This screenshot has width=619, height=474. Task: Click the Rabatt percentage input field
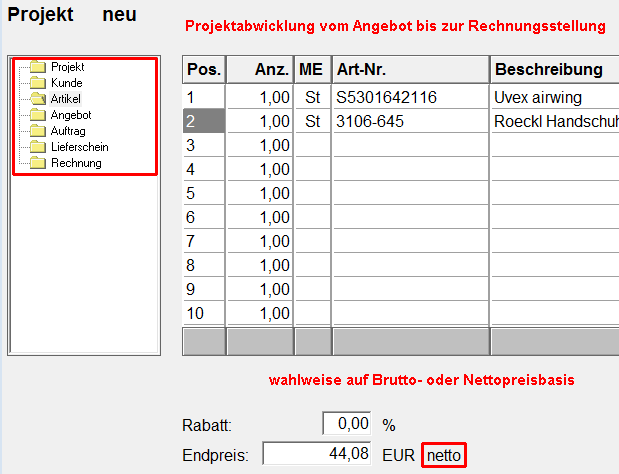348,424
